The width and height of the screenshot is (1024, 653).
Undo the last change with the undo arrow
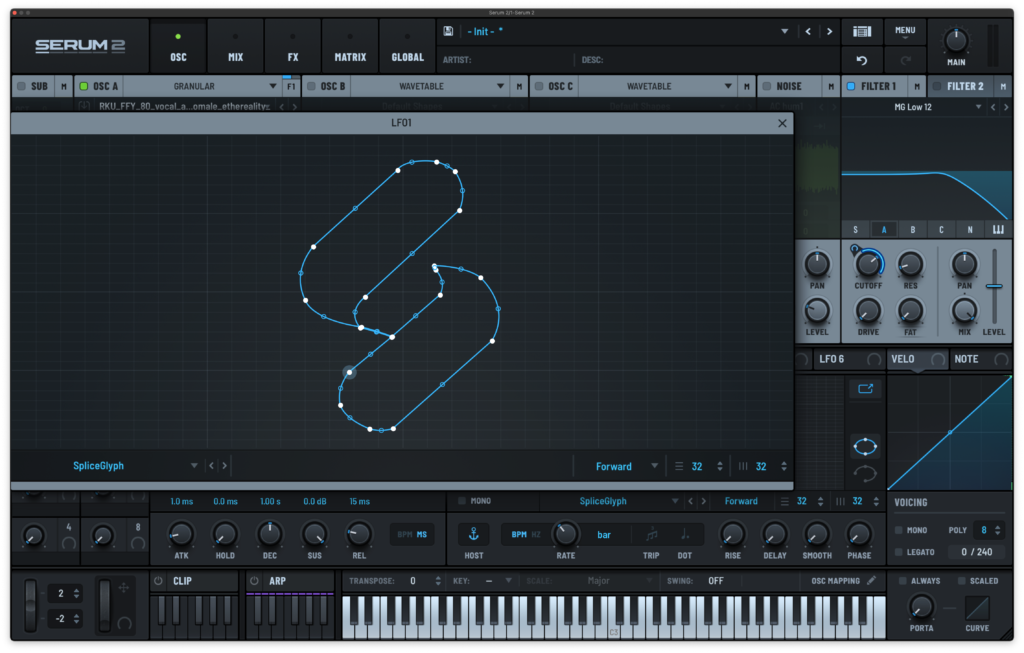click(862, 61)
